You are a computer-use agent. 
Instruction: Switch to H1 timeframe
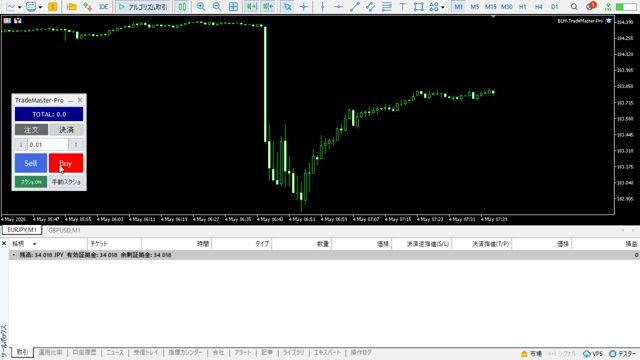tap(522, 7)
